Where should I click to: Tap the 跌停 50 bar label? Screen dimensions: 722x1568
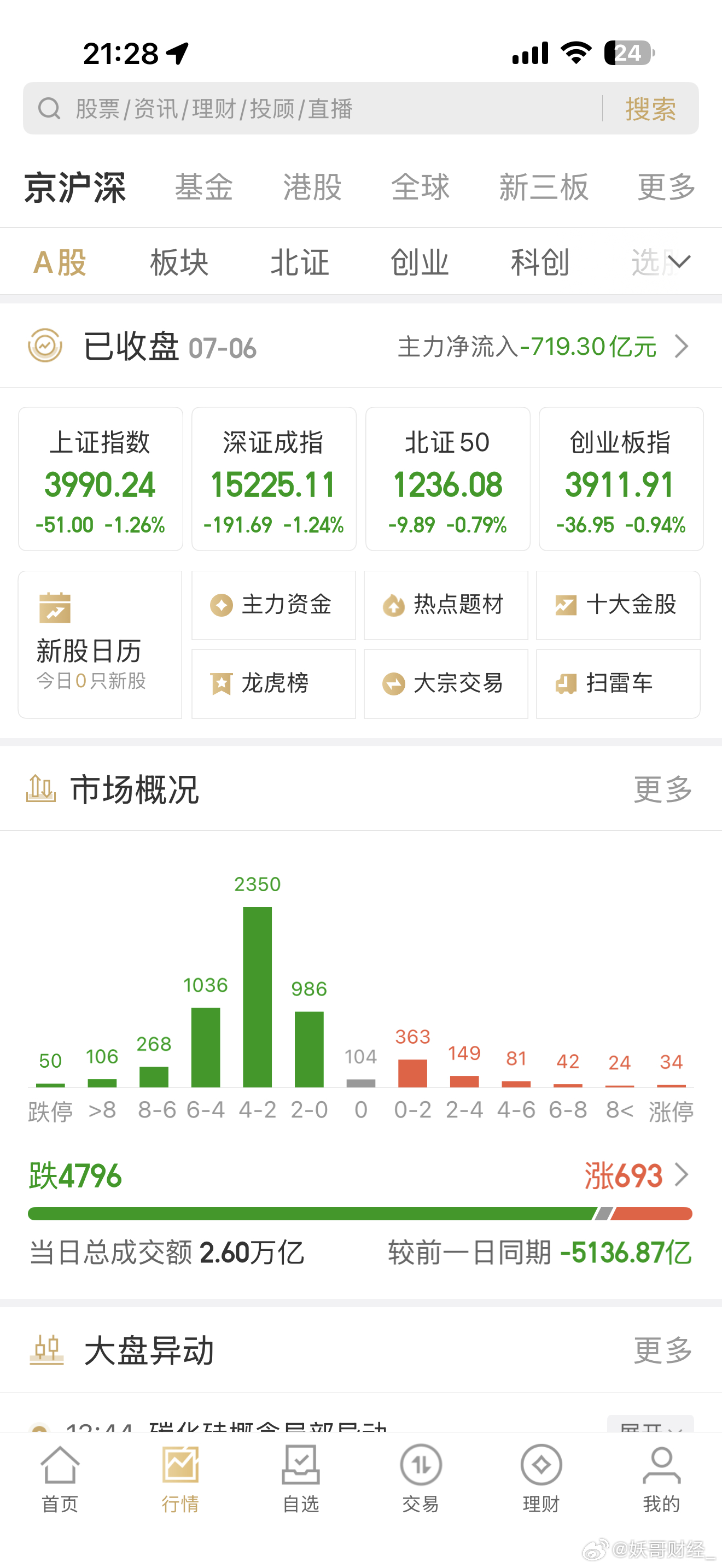(50, 1061)
